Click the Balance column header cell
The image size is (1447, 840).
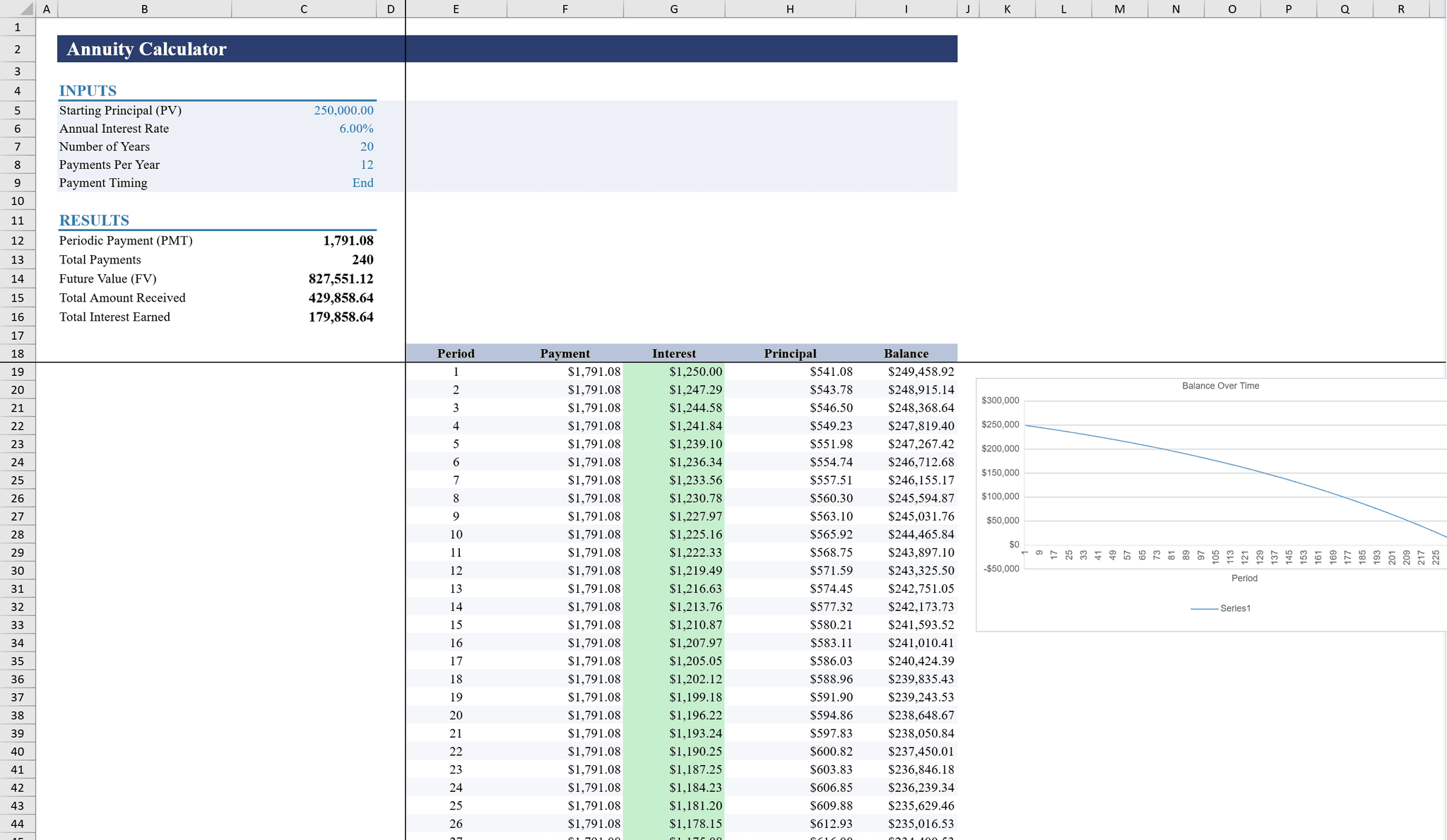pos(906,353)
